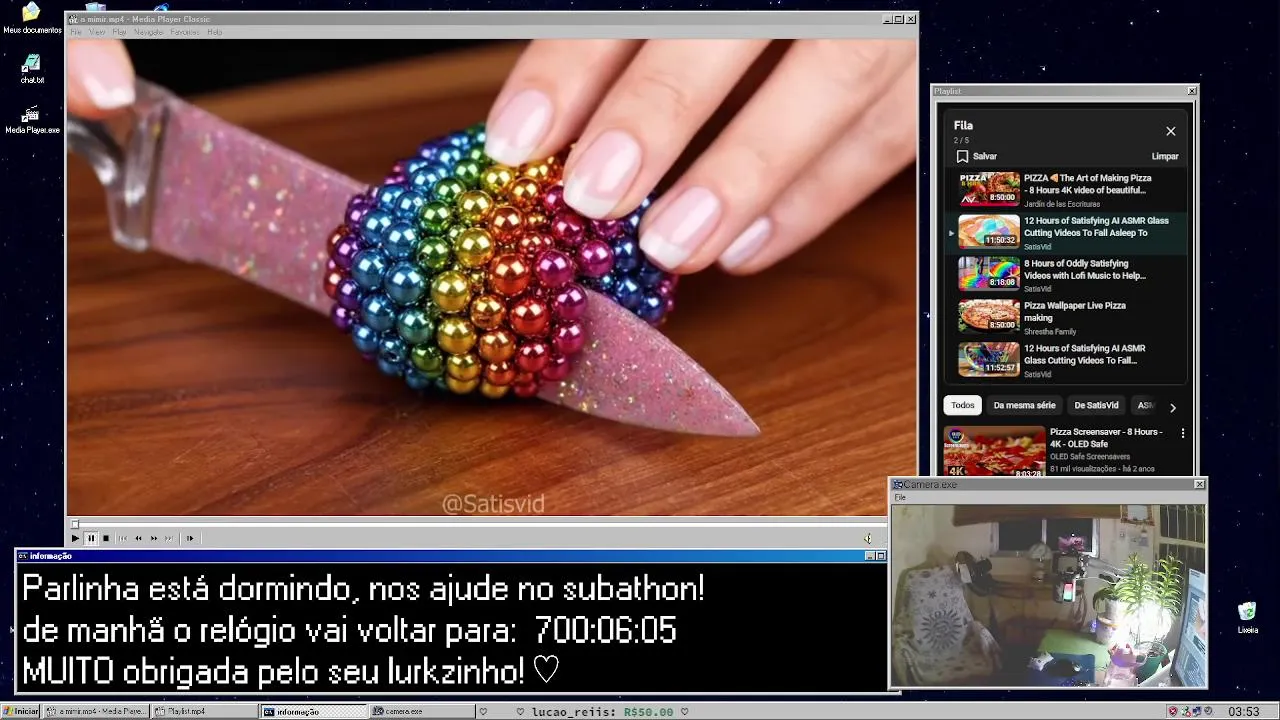Expand more filter chips with right chevron

pyautogui.click(x=1173, y=407)
